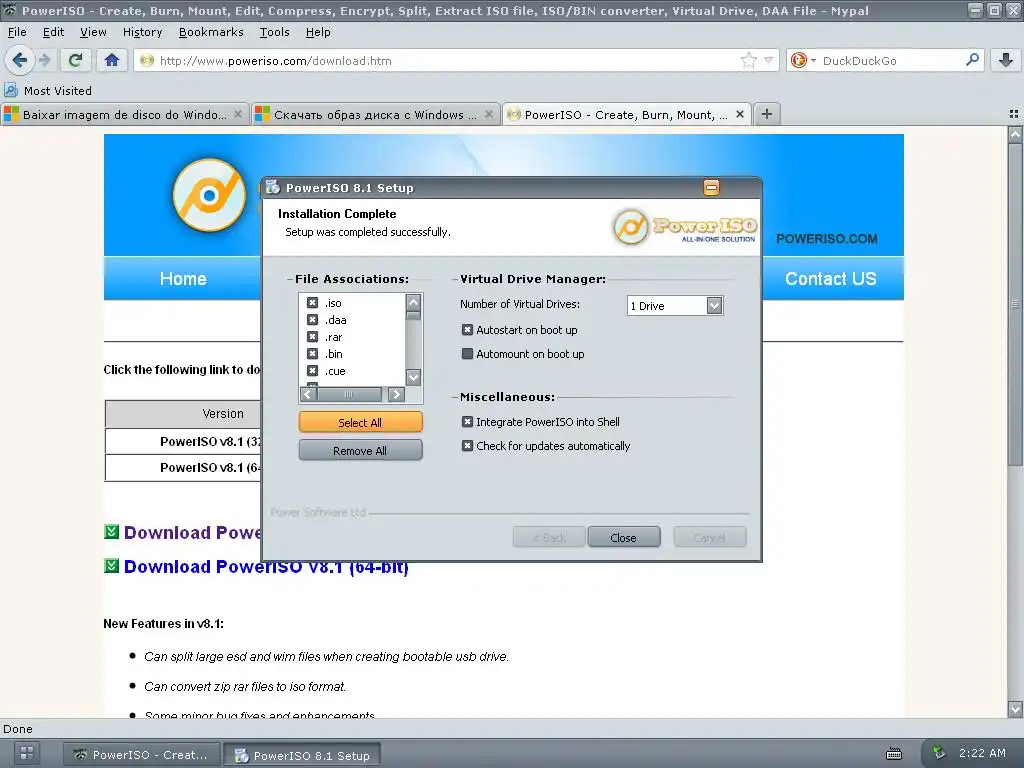The image size is (1024, 768).
Task: Open the Edit menu
Action: (53, 32)
